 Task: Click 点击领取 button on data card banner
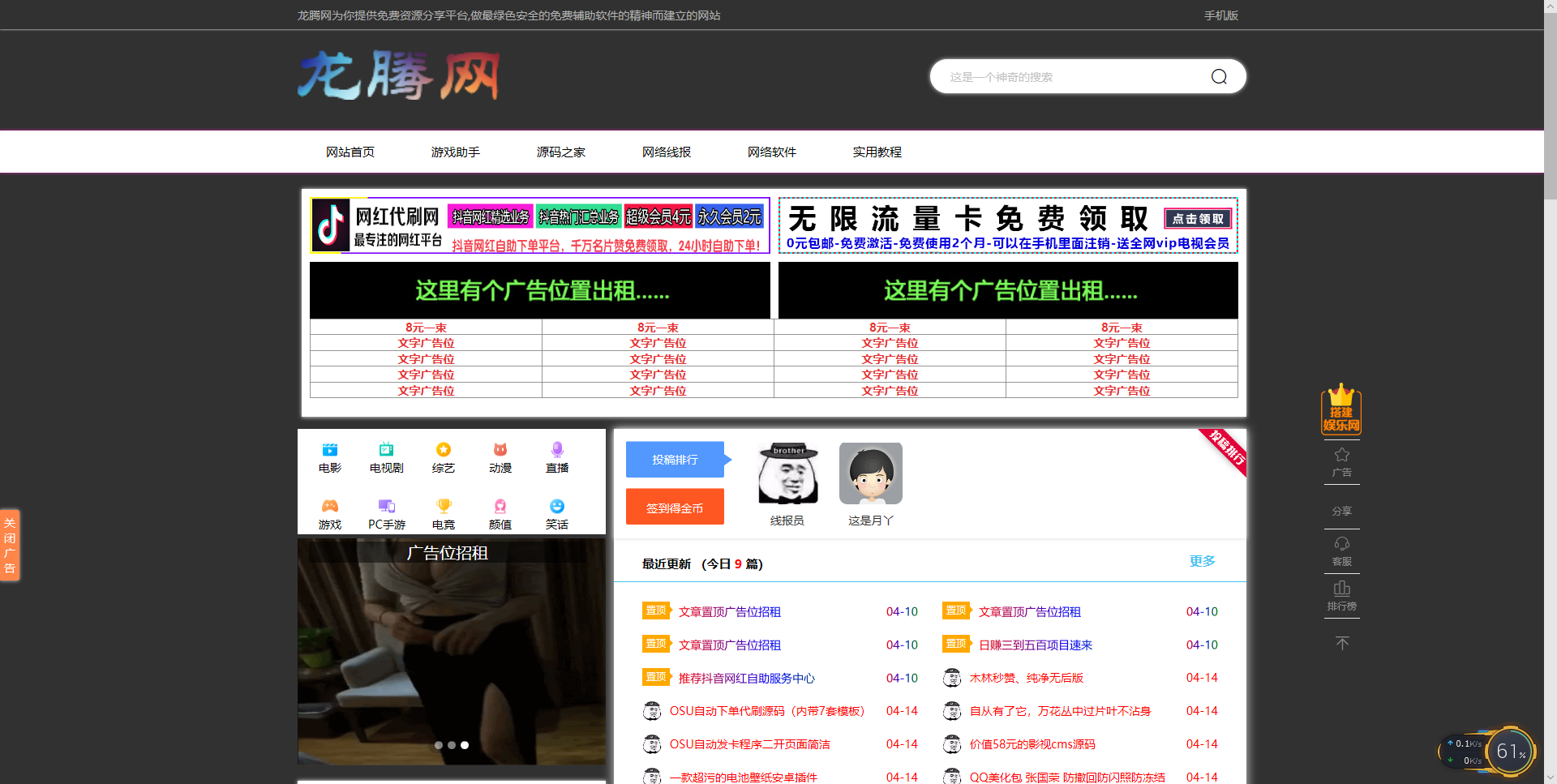point(1199,219)
